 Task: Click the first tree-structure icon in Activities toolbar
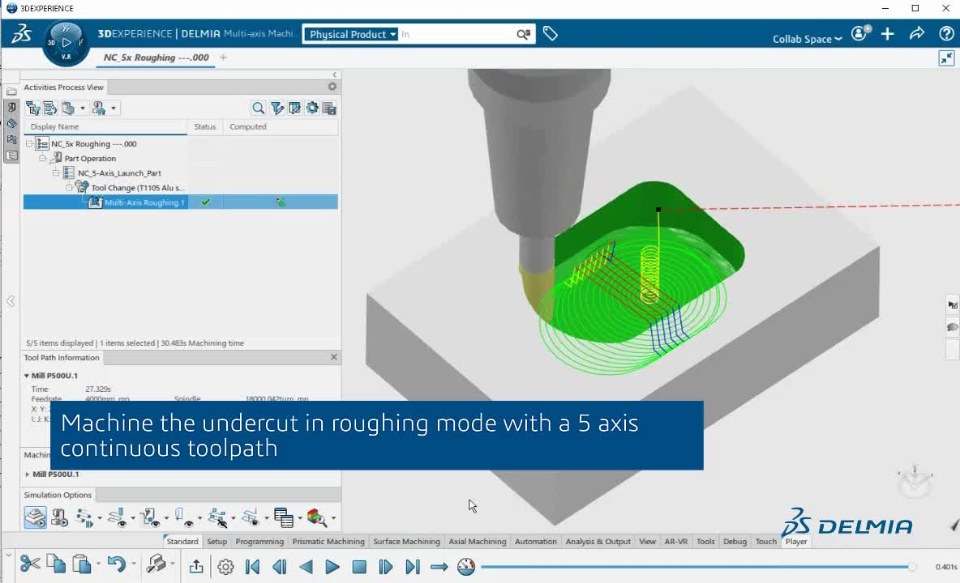point(32,108)
